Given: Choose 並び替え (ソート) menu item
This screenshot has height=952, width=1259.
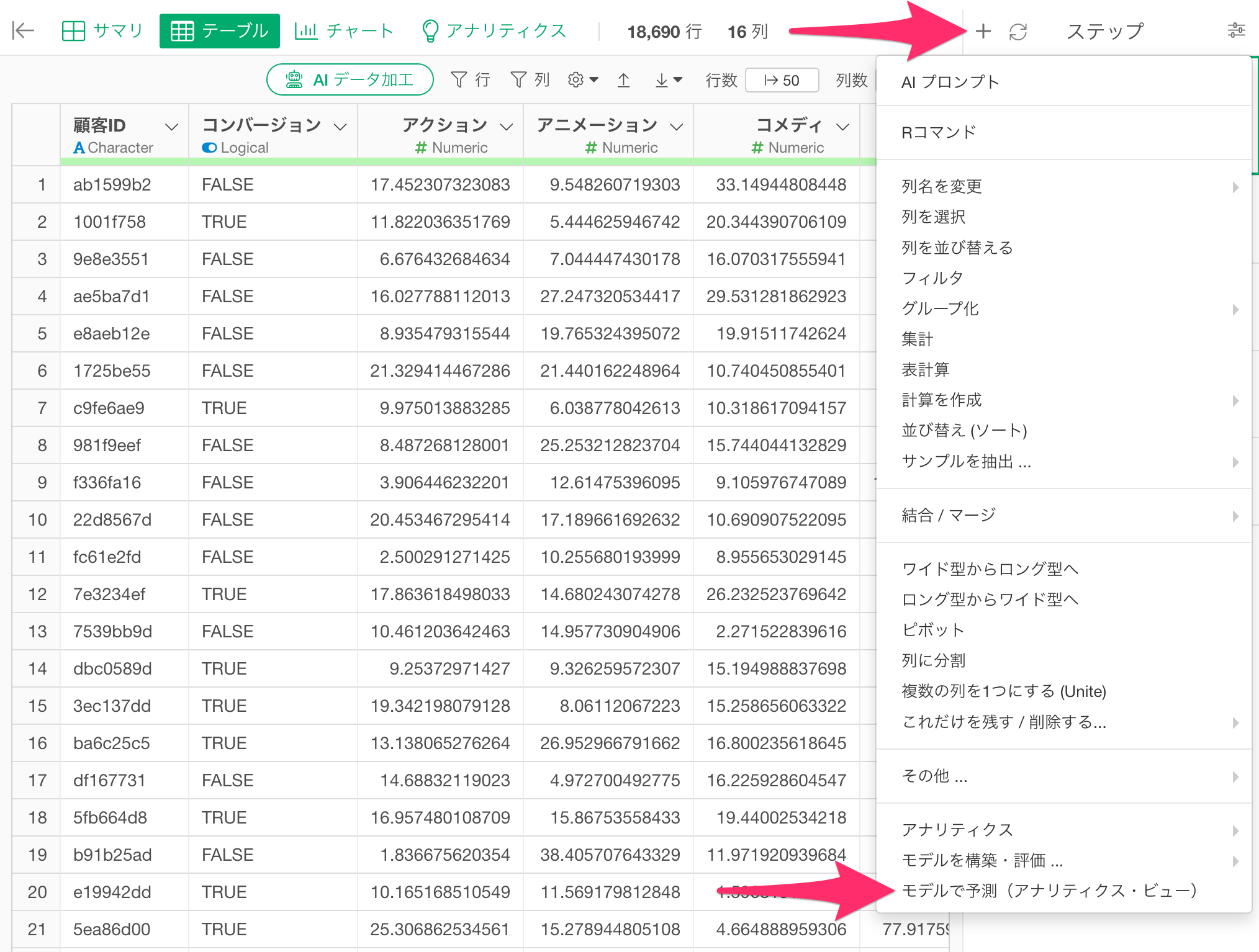Looking at the screenshot, I should click(x=1063, y=430).
